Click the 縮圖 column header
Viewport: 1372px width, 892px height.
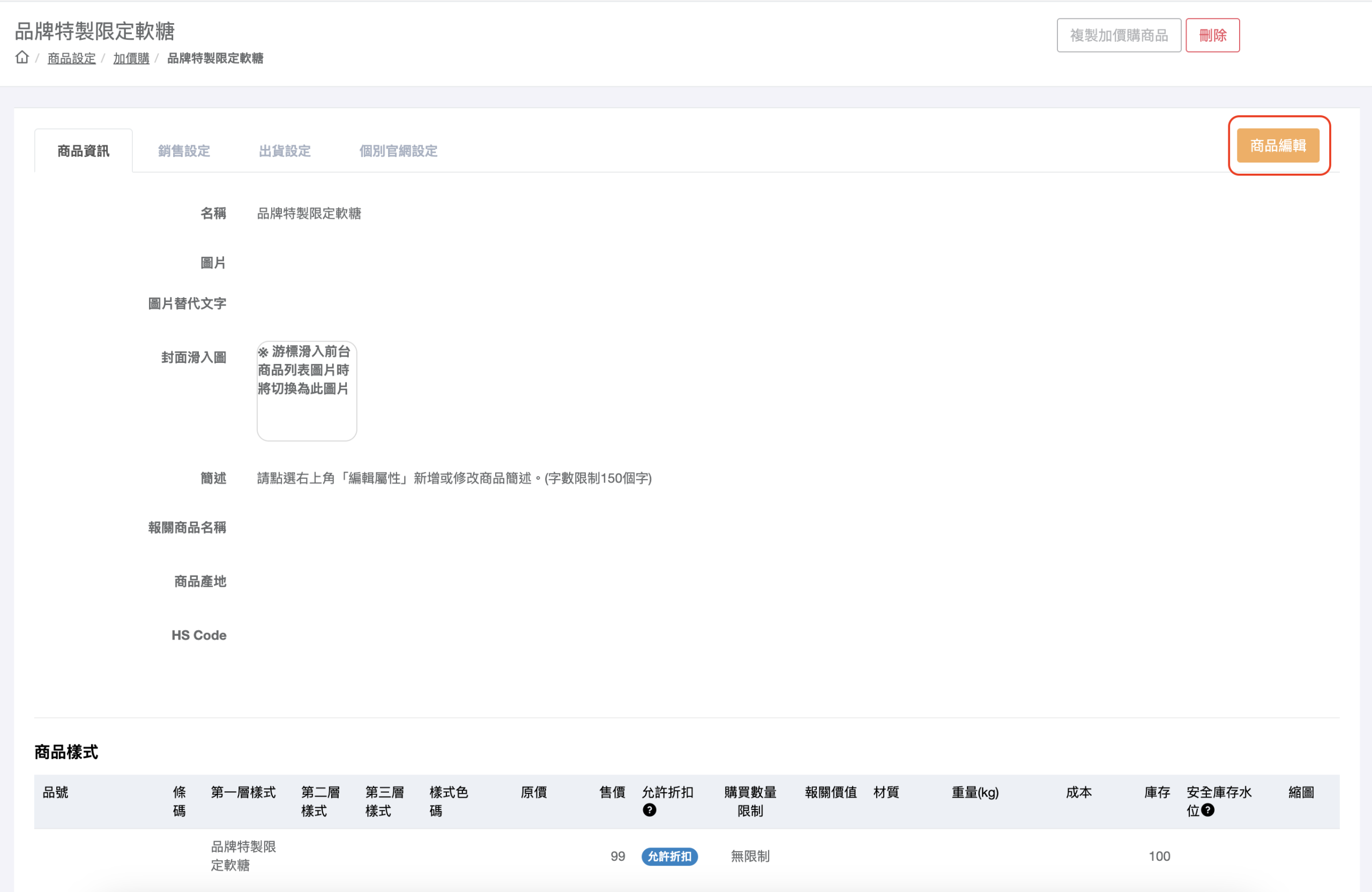[x=1301, y=792]
